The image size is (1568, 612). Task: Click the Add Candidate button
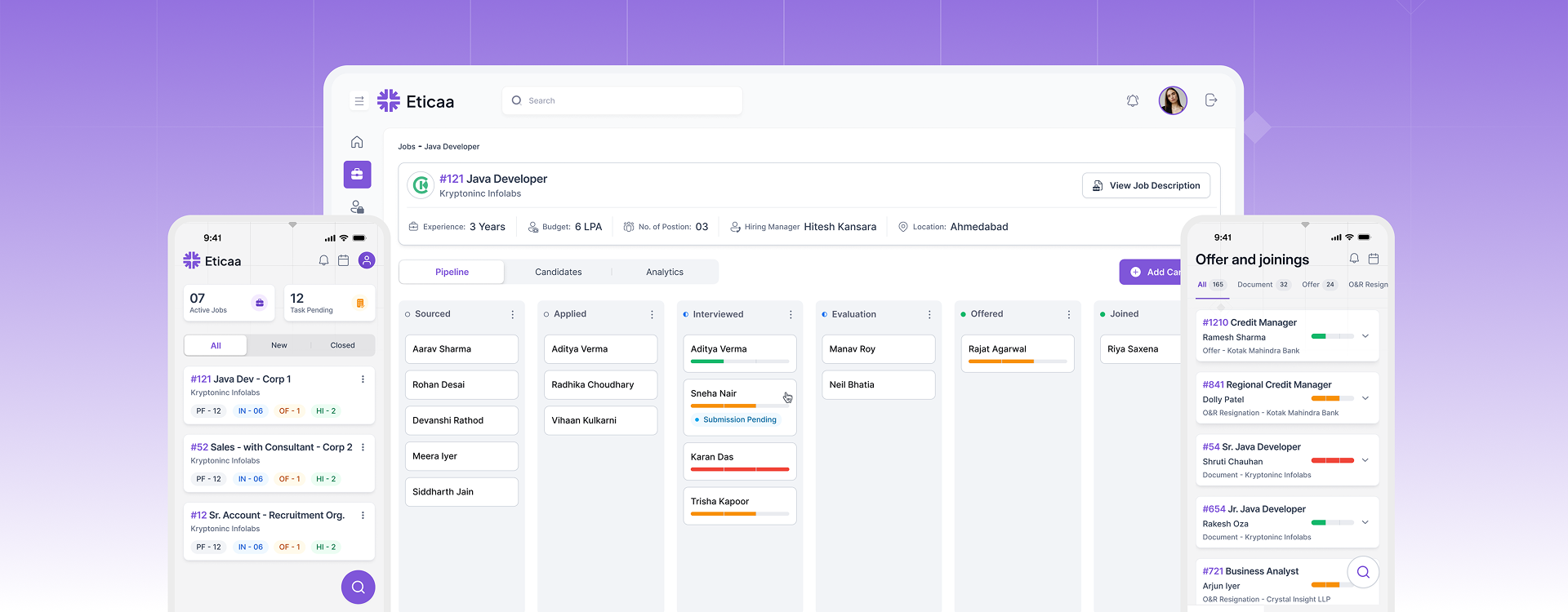click(1151, 272)
